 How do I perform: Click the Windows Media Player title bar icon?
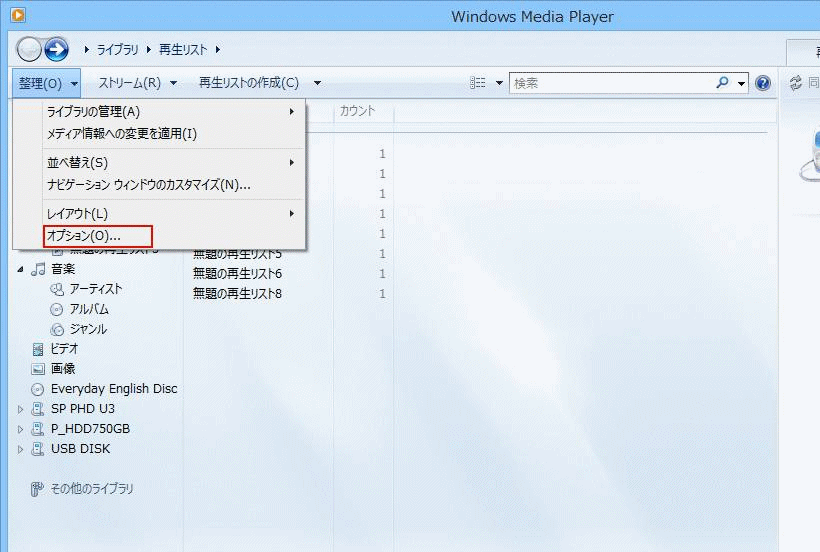coord(18,15)
